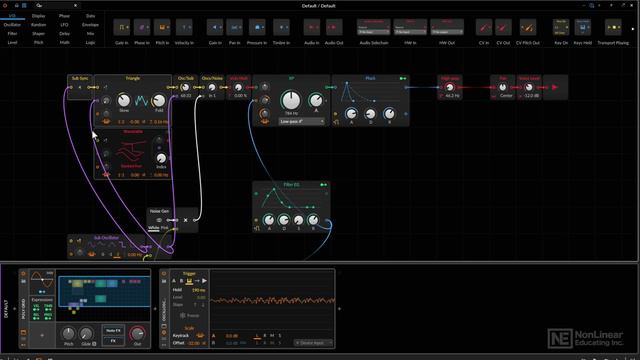Open the Poly Grid FX chain
The image size is (640, 360).
click(113, 340)
